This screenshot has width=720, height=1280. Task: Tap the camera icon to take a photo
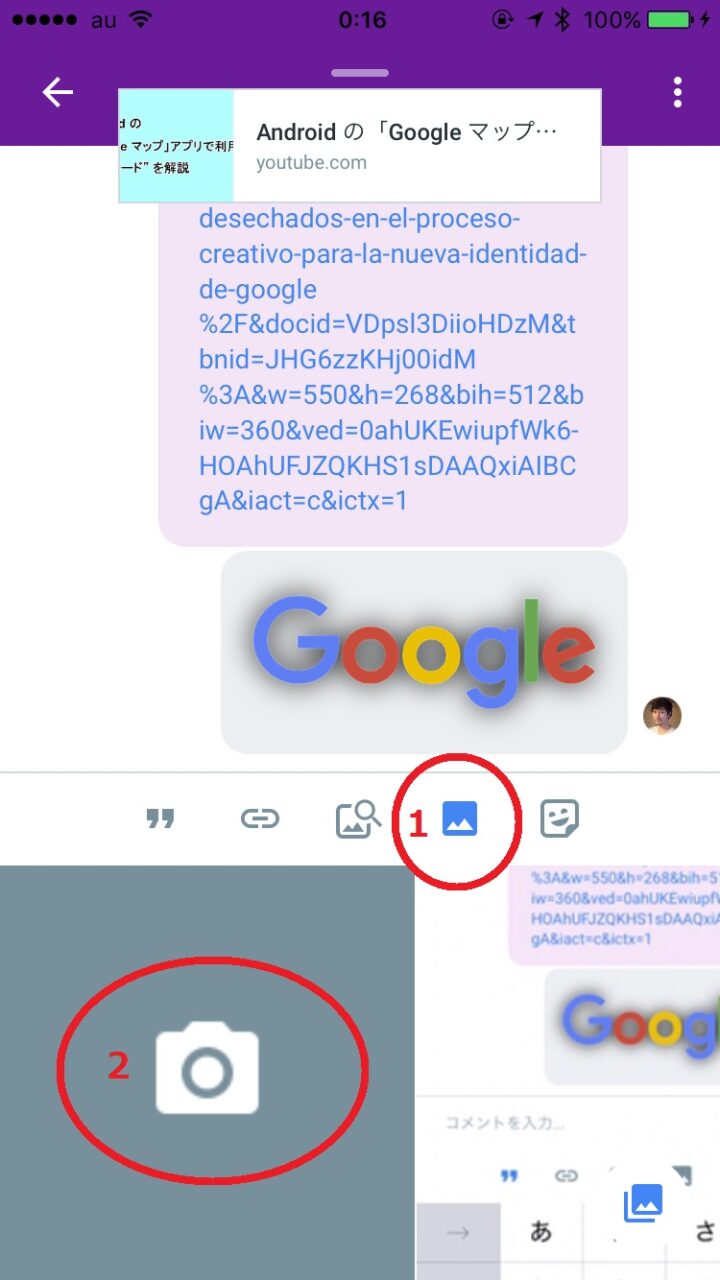(207, 1068)
